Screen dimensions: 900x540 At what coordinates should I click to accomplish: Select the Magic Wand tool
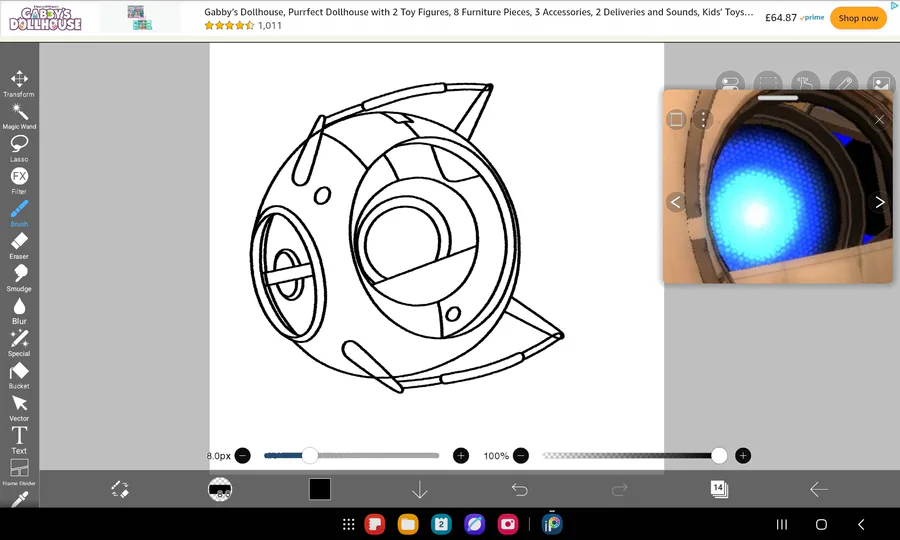[x=19, y=116]
